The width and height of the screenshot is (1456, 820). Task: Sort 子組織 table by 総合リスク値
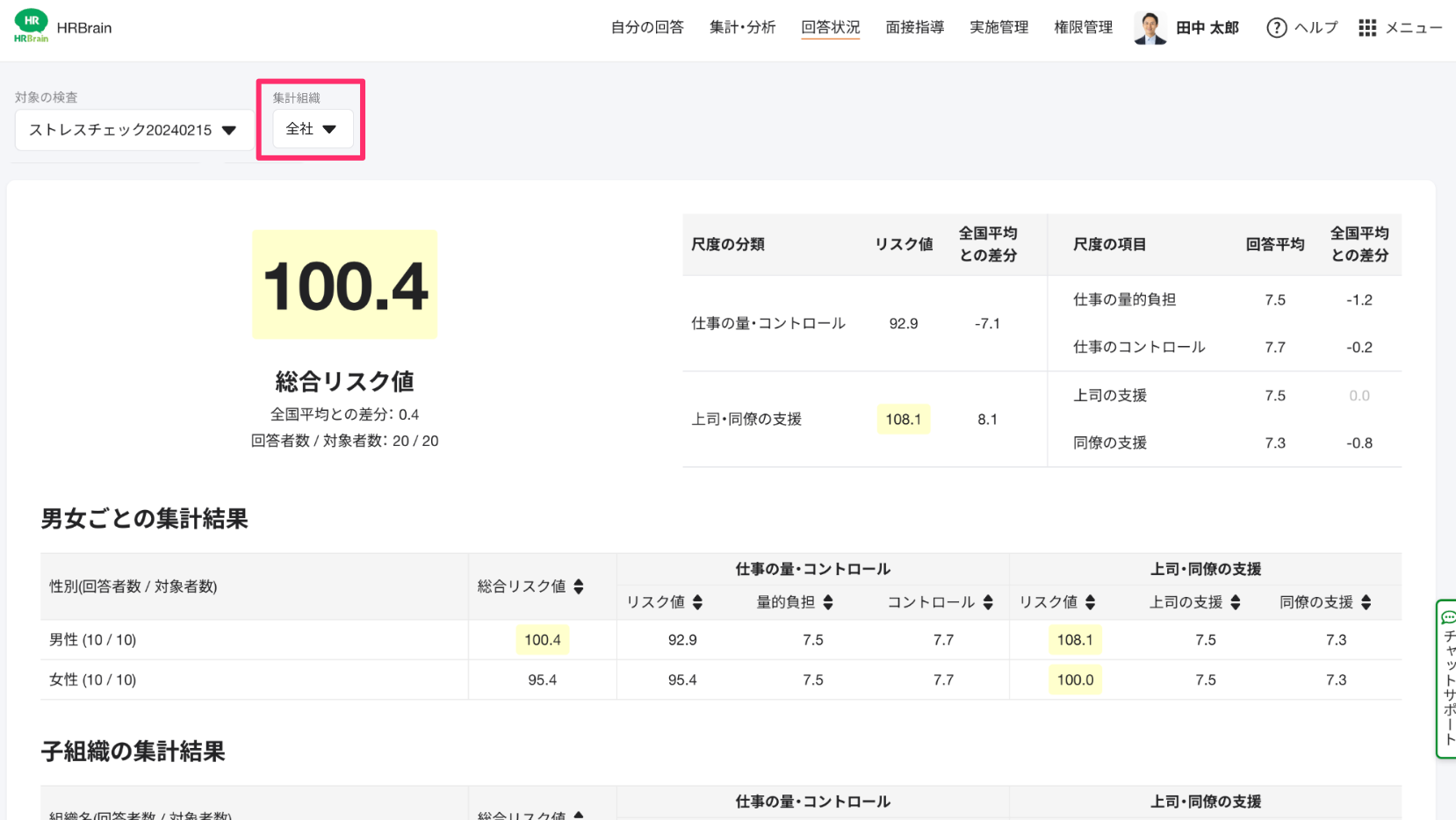(579, 816)
